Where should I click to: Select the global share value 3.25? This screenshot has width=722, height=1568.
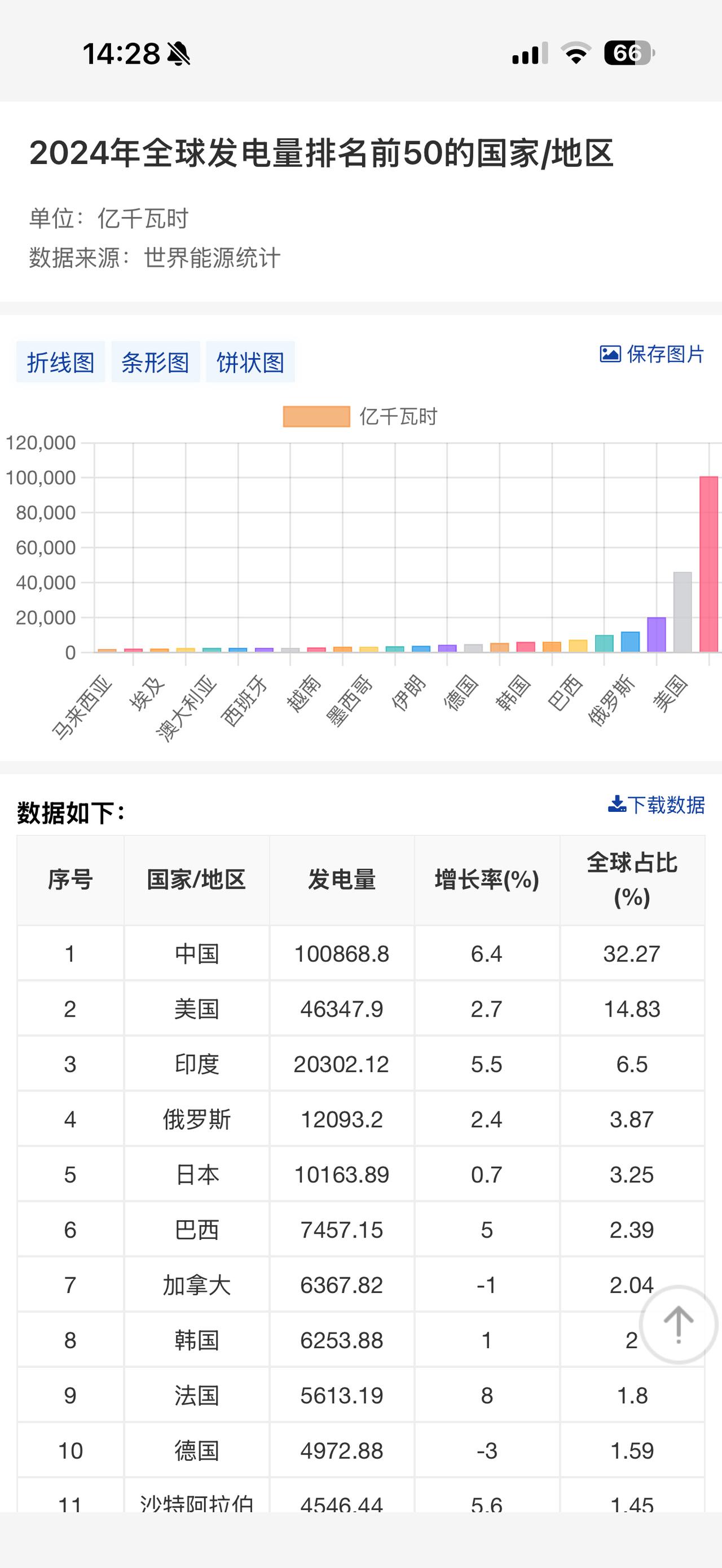point(632,1175)
